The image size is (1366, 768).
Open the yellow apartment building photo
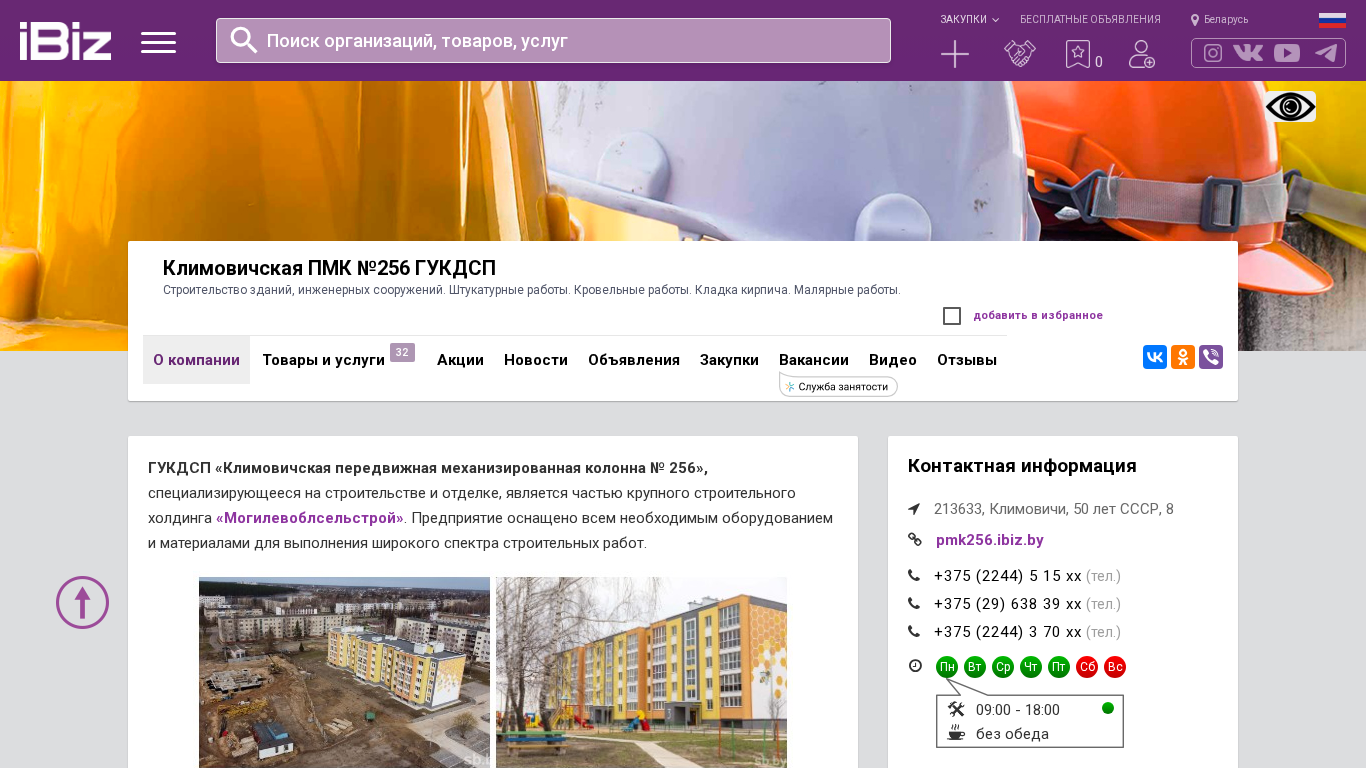click(x=641, y=672)
